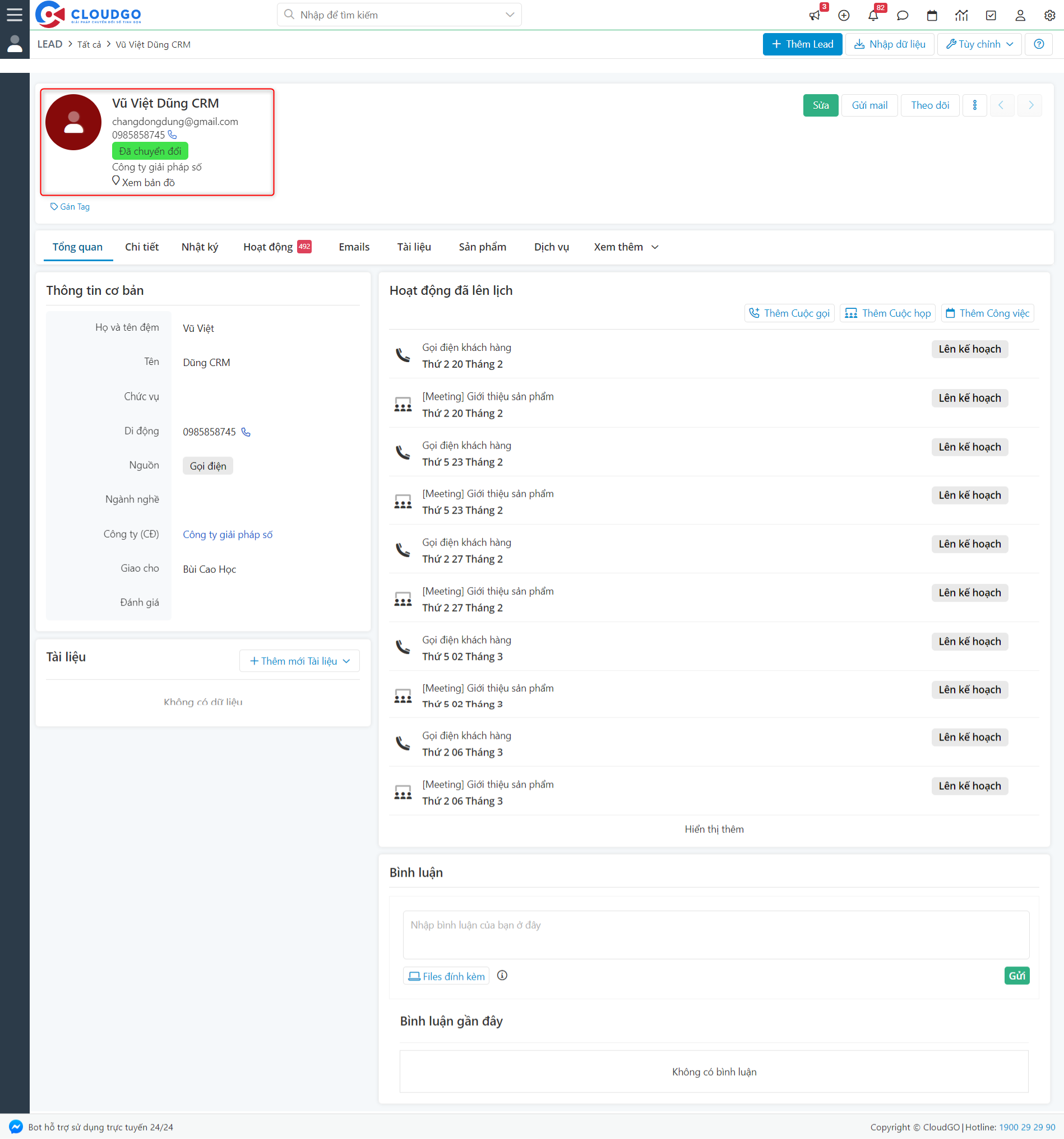The height and width of the screenshot is (1139, 1064).
Task: Open the Hoạt động tab
Action: pos(268,247)
